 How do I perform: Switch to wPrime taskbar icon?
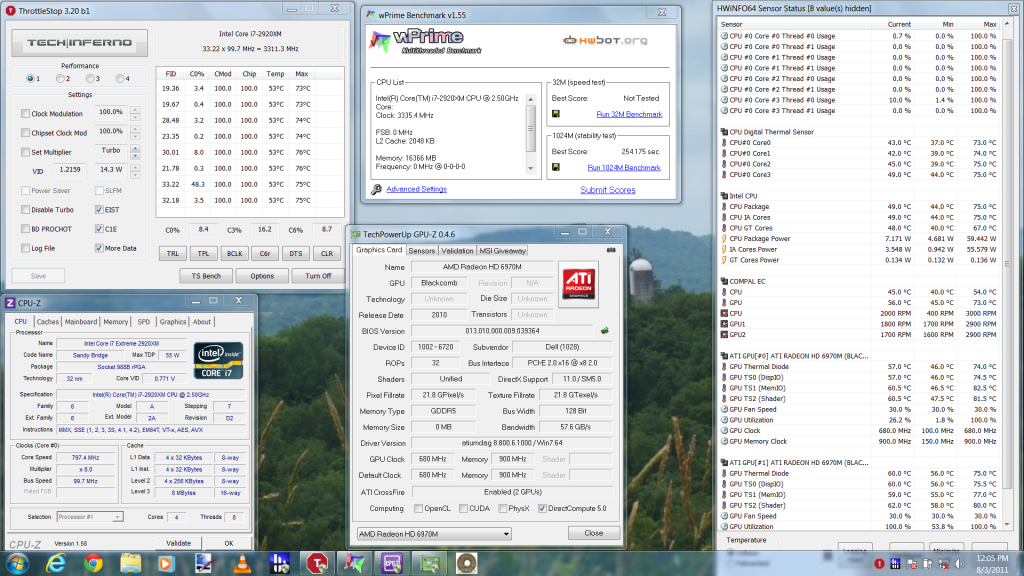[x=354, y=563]
